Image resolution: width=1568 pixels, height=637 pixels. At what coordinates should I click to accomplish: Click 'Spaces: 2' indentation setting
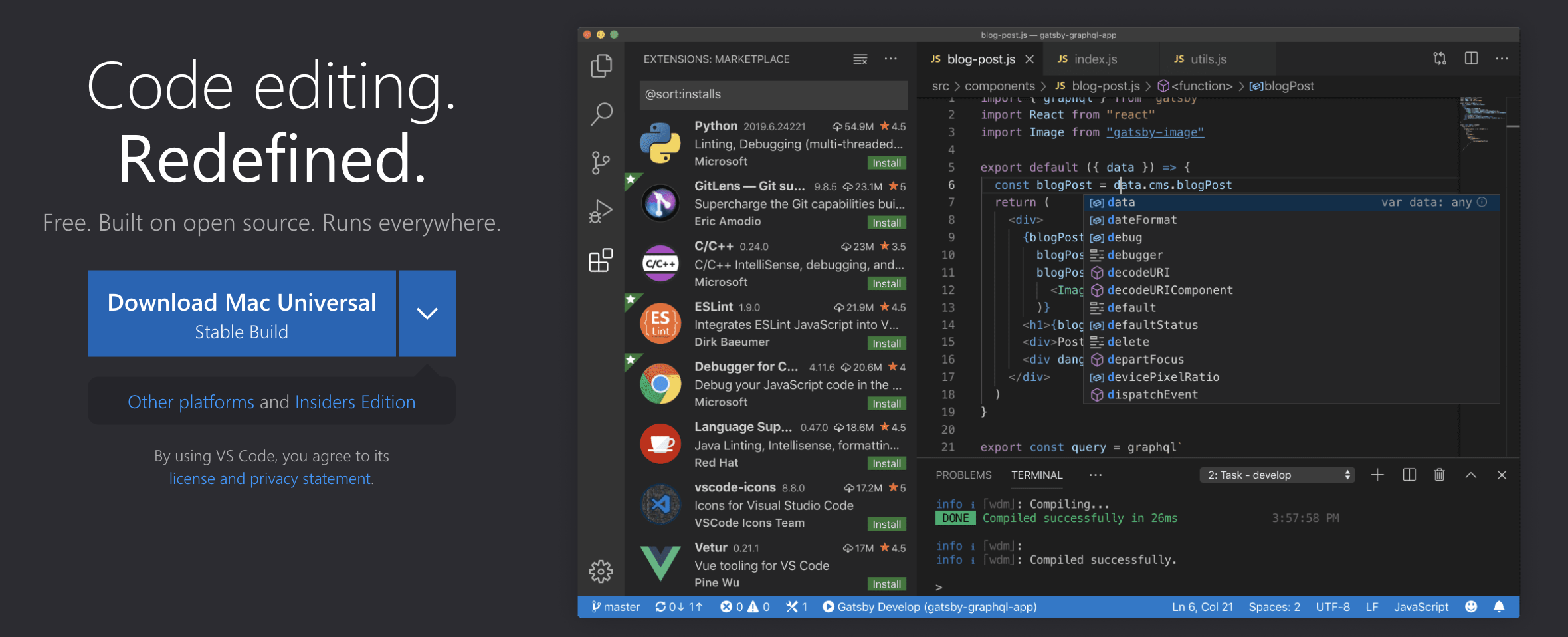point(1274,606)
